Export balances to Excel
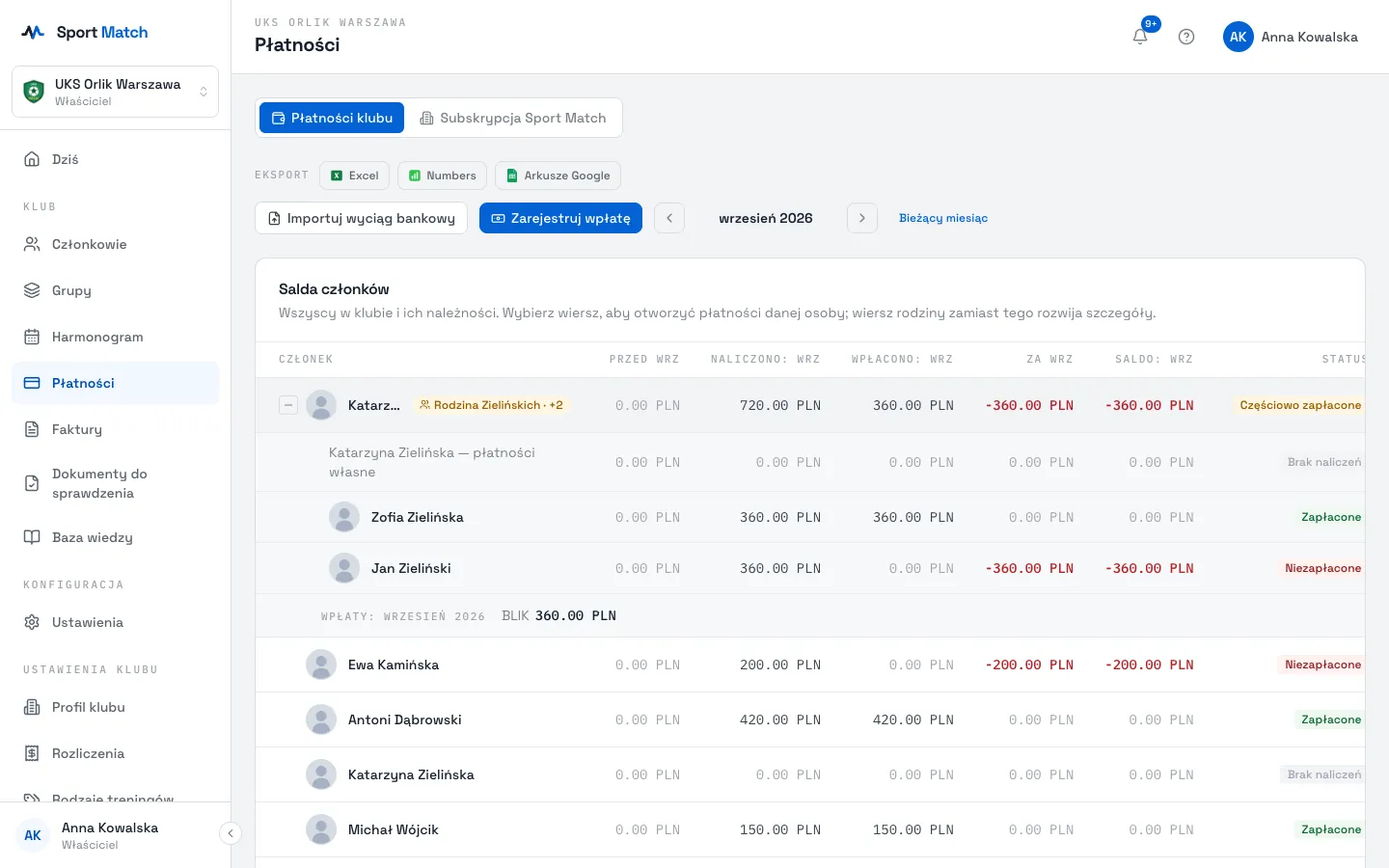 pyautogui.click(x=354, y=176)
